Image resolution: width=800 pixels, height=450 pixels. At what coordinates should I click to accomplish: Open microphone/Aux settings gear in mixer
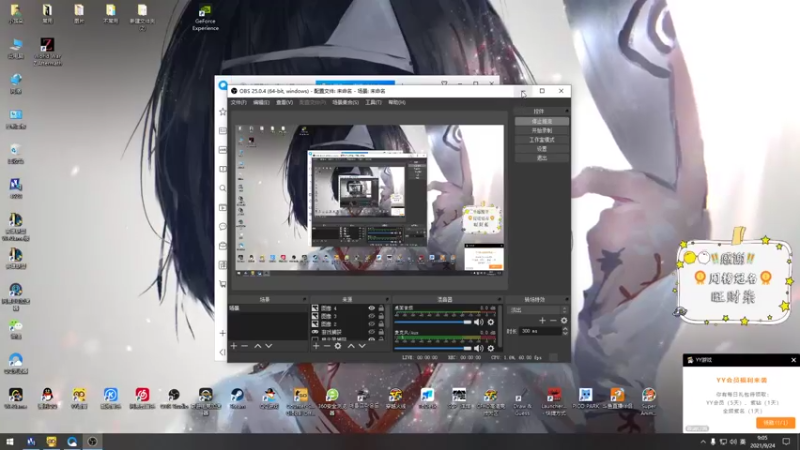[x=491, y=348]
